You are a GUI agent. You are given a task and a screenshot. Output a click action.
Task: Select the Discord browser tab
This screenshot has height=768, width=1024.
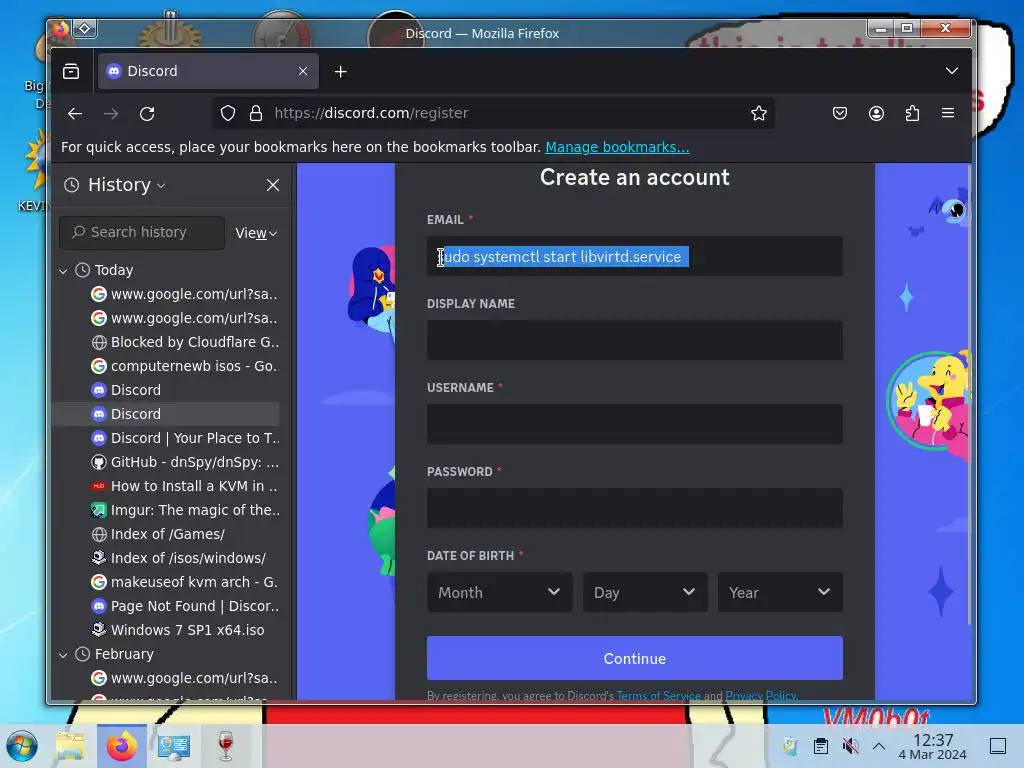click(208, 71)
